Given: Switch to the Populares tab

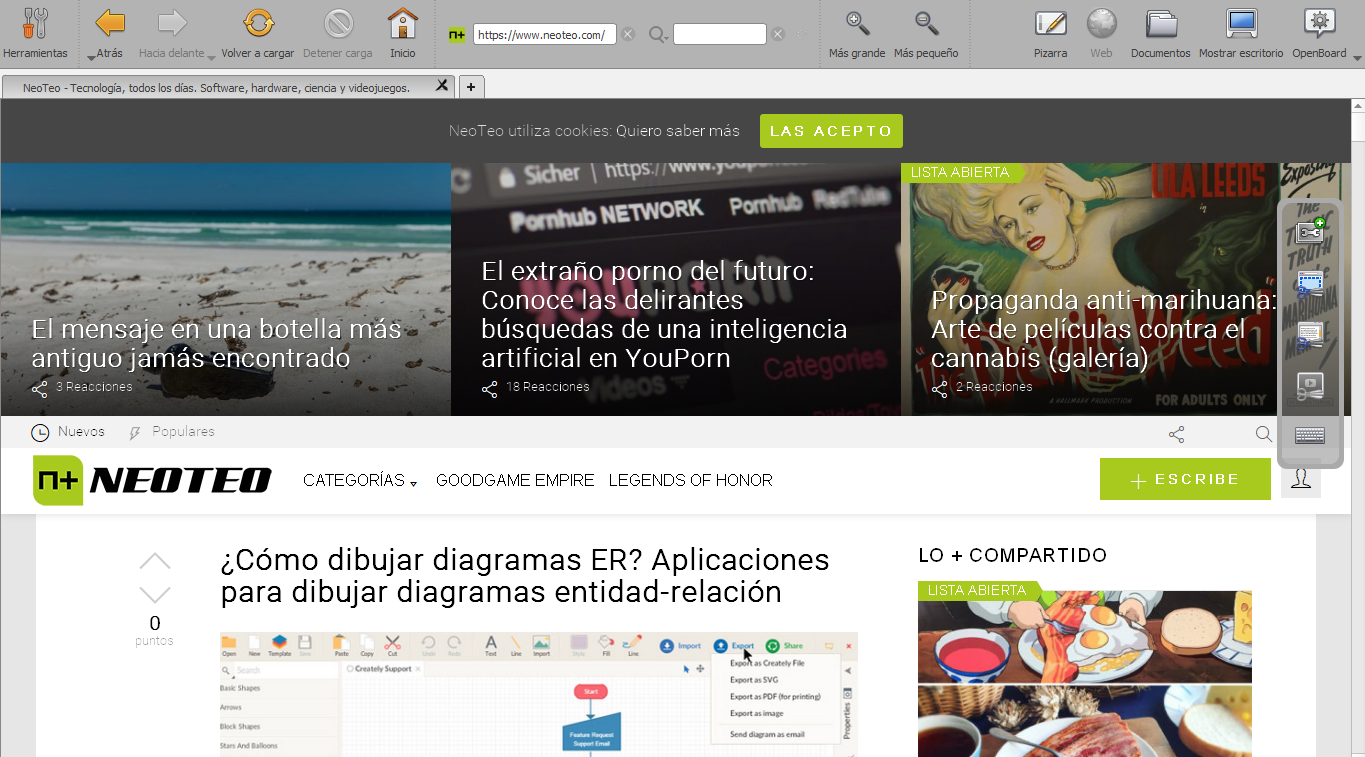Looking at the screenshot, I should (172, 432).
